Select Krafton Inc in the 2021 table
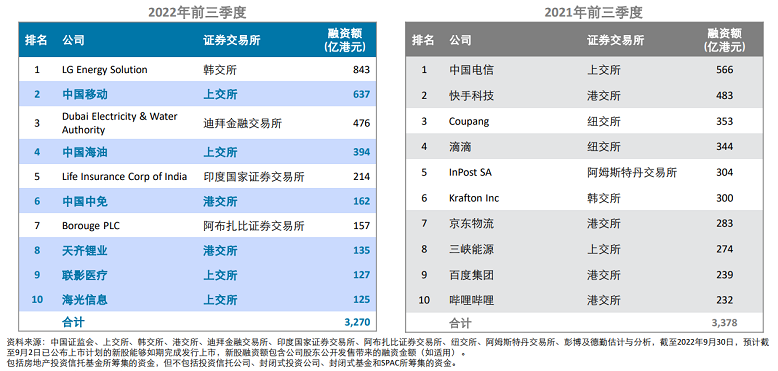 coord(474,198)
